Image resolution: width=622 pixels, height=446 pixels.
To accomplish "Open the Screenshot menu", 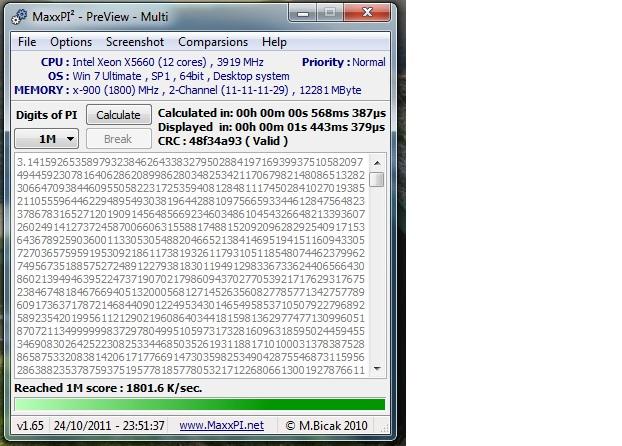I will click(x=135, y=42).
